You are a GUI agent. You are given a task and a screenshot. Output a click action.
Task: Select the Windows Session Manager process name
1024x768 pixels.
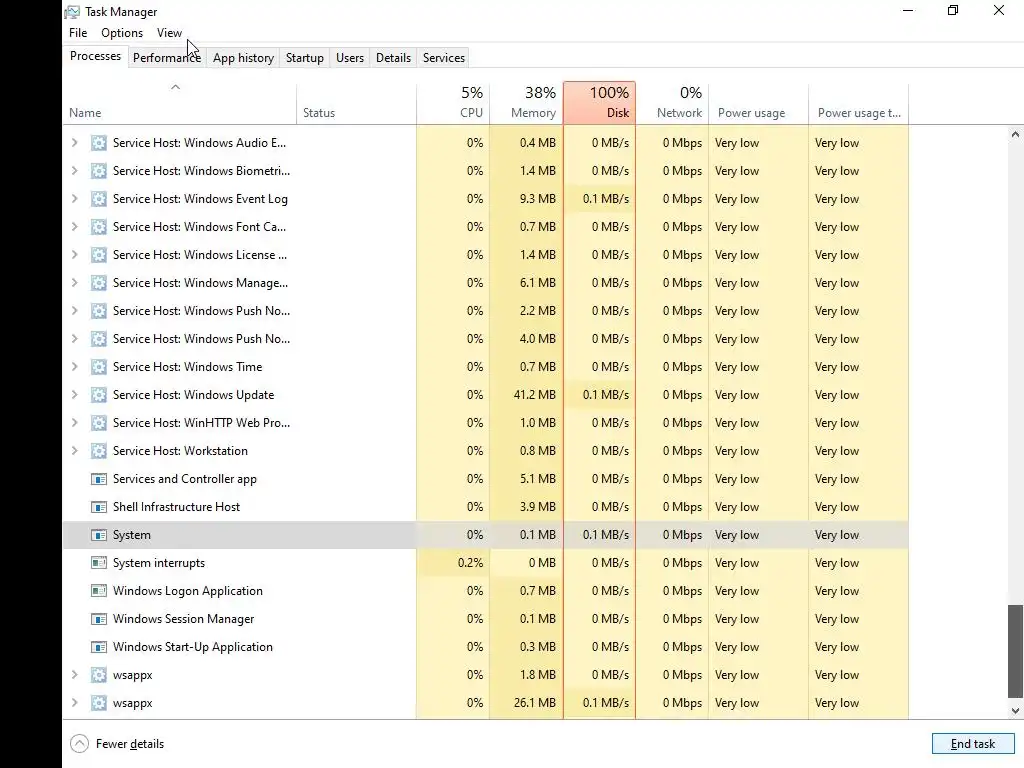pos(184,619)
